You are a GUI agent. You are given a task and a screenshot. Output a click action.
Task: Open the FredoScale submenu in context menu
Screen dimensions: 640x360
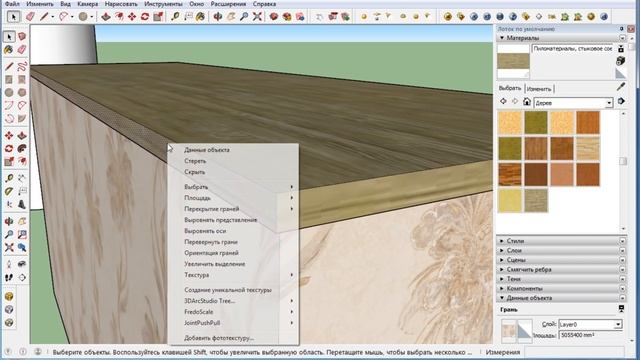233,312
